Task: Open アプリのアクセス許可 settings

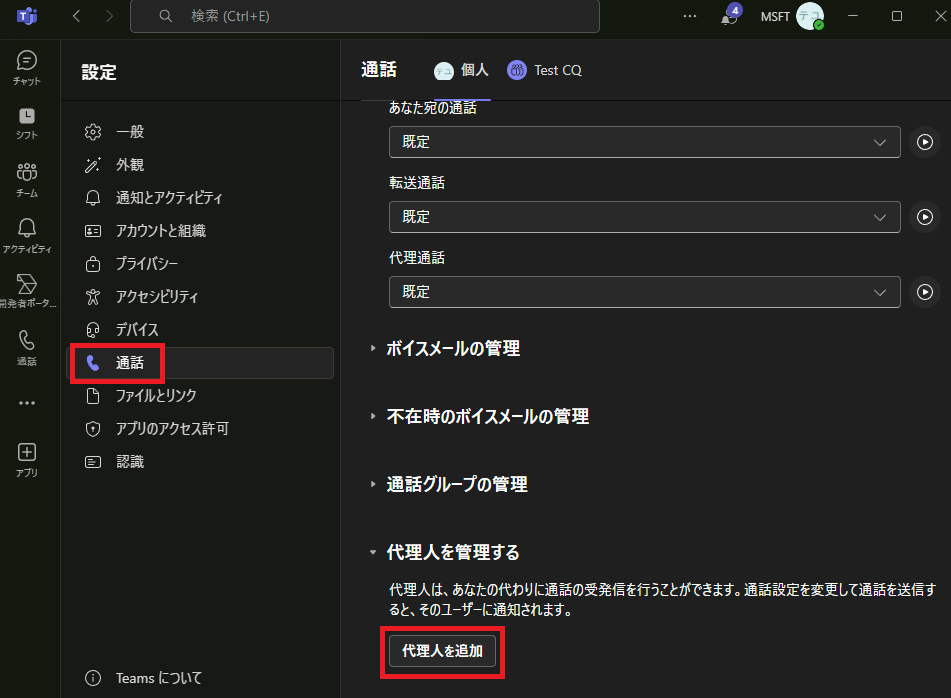Action: point(200,429)
